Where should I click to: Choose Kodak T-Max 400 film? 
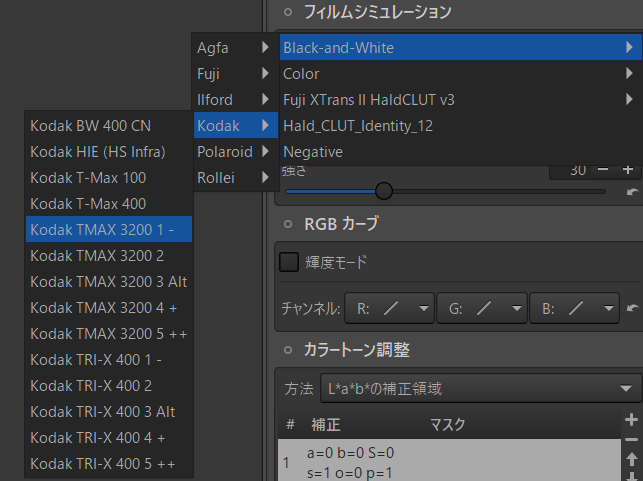(109, 203)
